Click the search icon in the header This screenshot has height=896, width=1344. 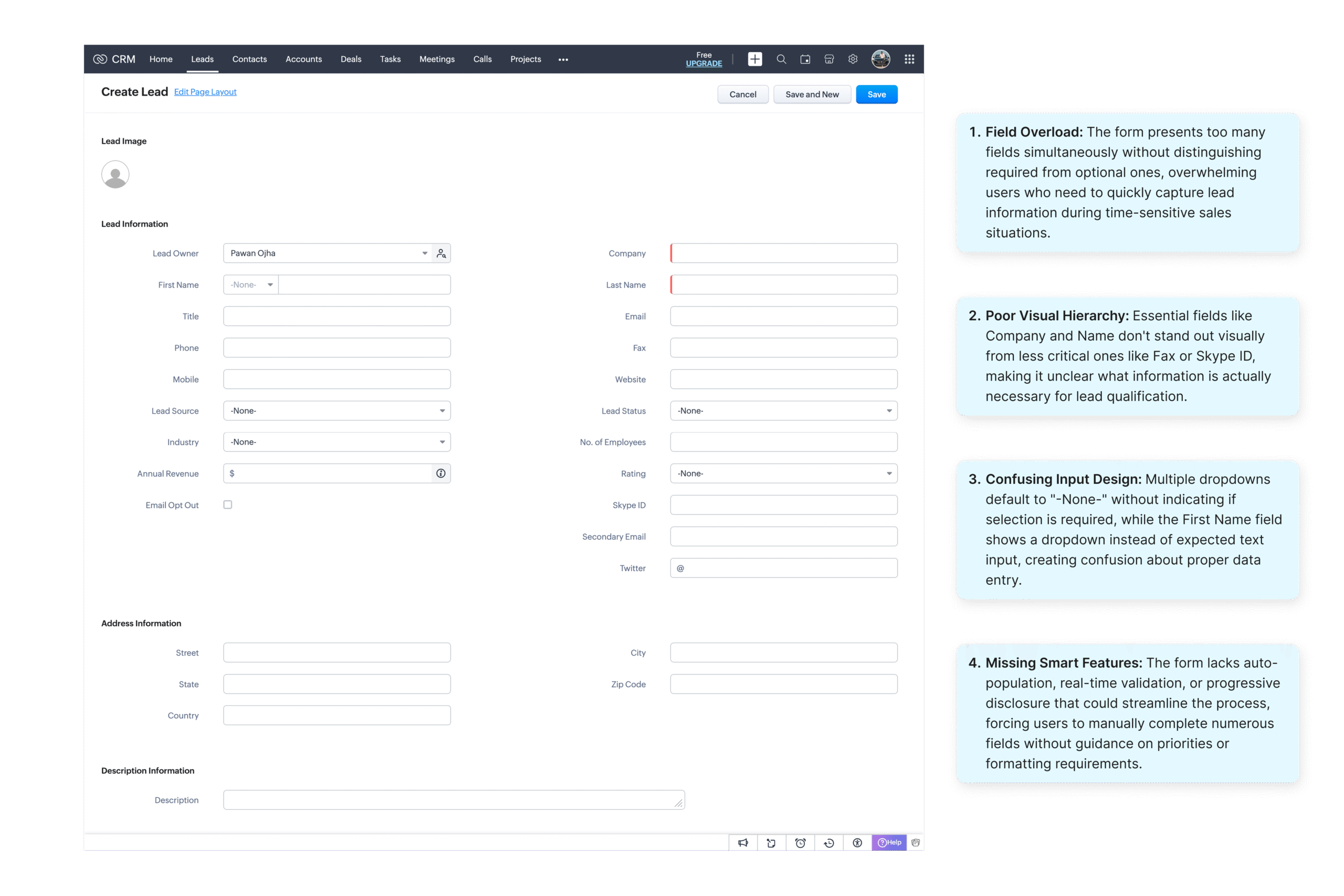[781, 59]
